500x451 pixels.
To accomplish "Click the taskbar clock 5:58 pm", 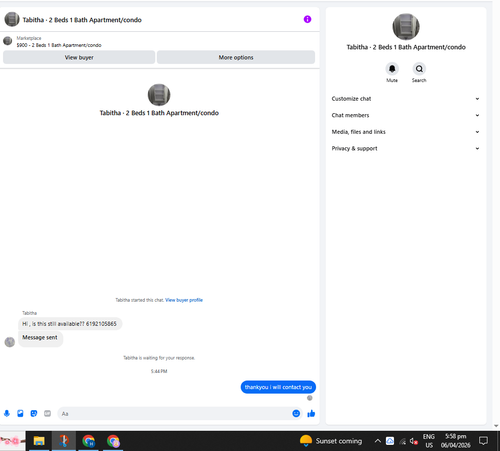I will pyautogui.click(x=455, y=441).
